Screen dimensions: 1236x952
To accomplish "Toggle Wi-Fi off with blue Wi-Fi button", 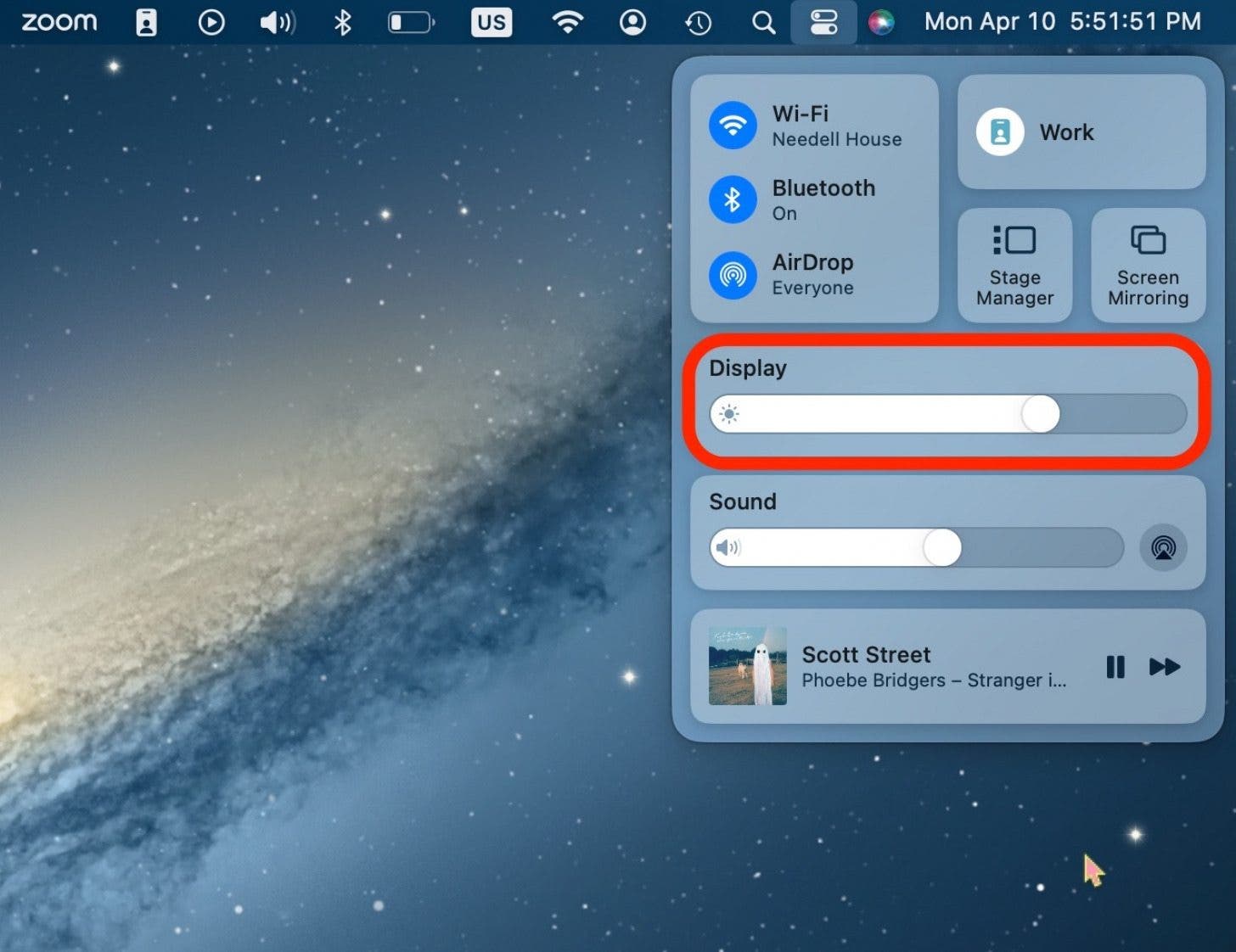I will [x=733, y=126].
